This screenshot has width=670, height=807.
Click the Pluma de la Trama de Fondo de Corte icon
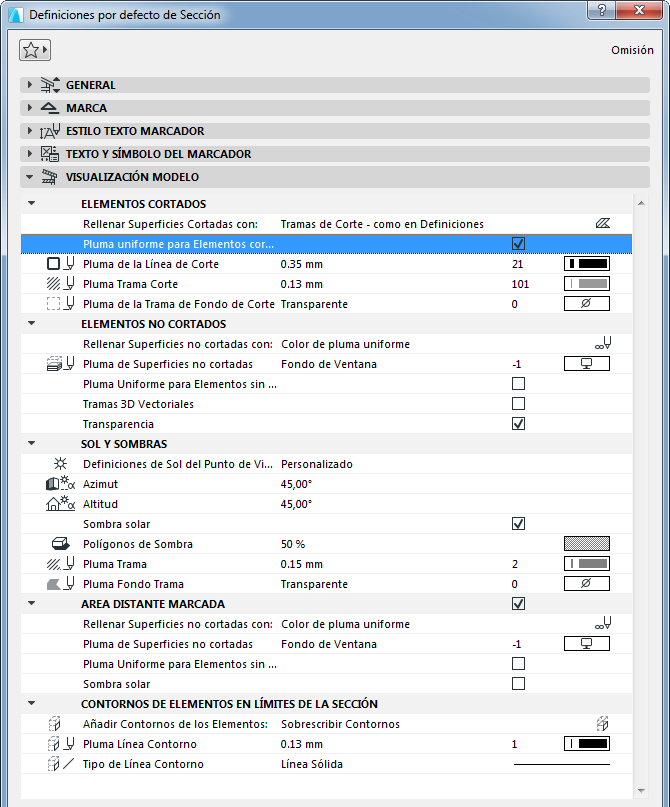tap(60, 304)
